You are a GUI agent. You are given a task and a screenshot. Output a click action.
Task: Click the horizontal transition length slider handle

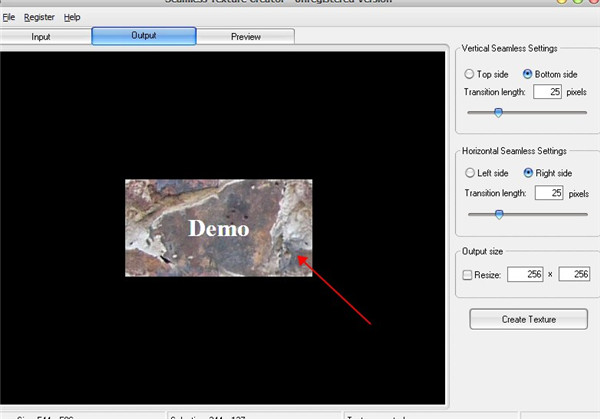[x=499, y=214]
